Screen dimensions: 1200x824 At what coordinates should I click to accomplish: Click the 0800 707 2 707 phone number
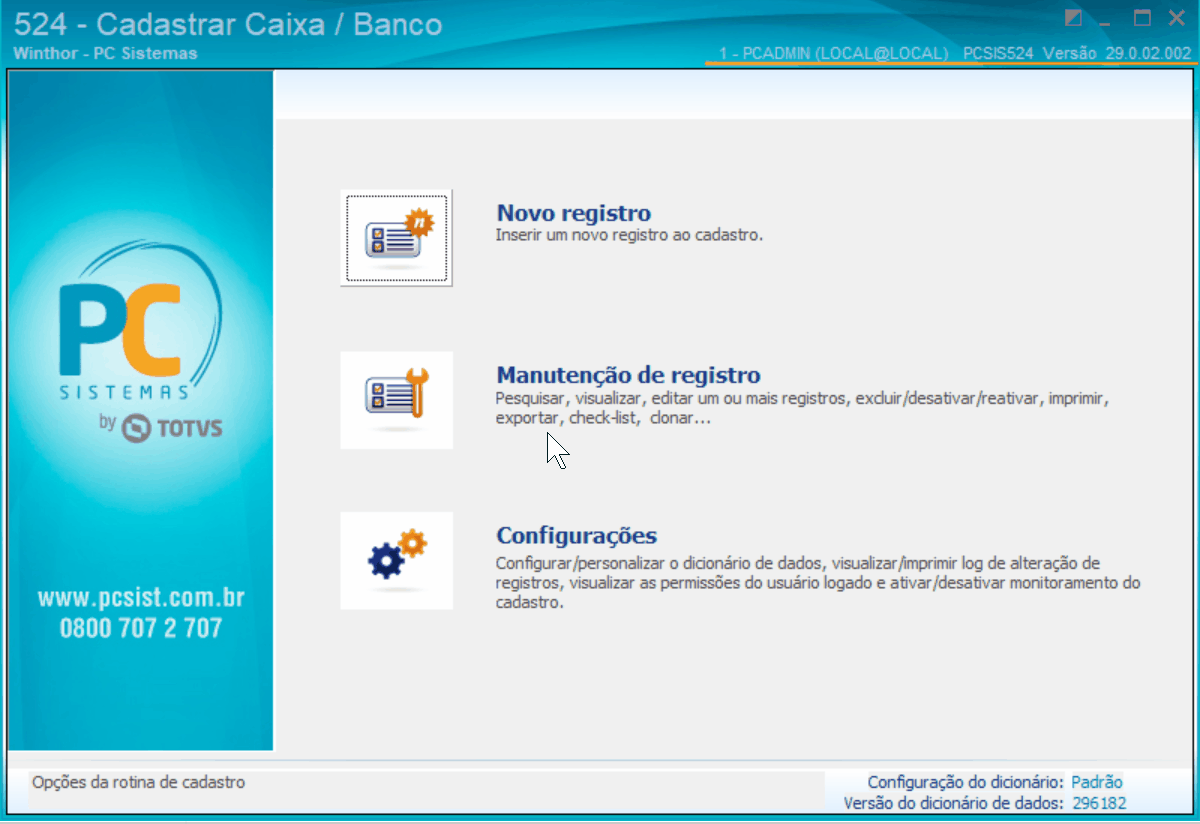click(x=141, y=628)
